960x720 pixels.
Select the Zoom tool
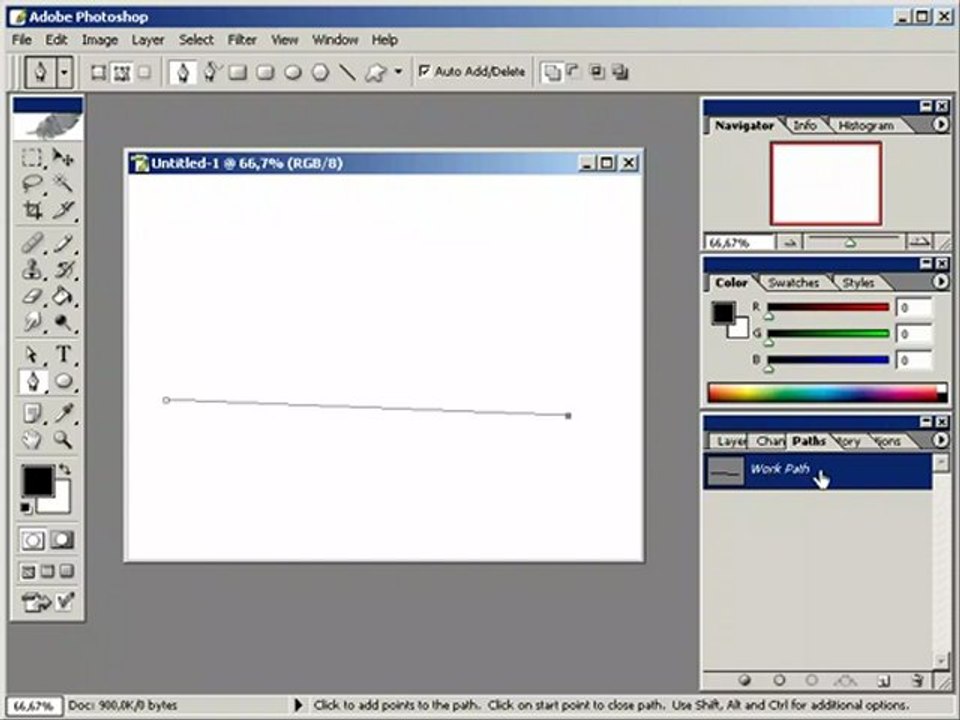(x=62, y=440)
